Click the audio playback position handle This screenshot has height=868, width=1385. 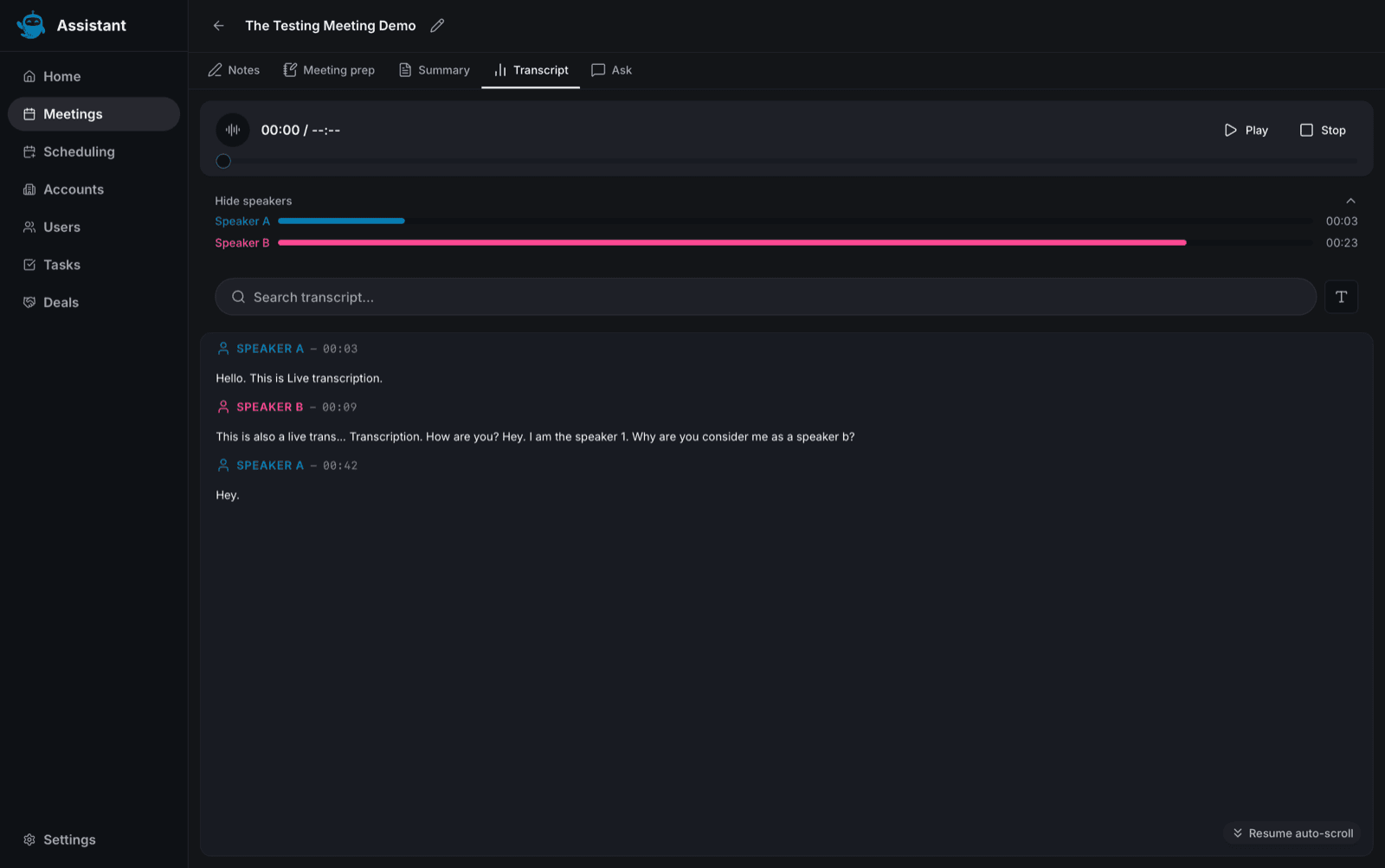(223, 161)
